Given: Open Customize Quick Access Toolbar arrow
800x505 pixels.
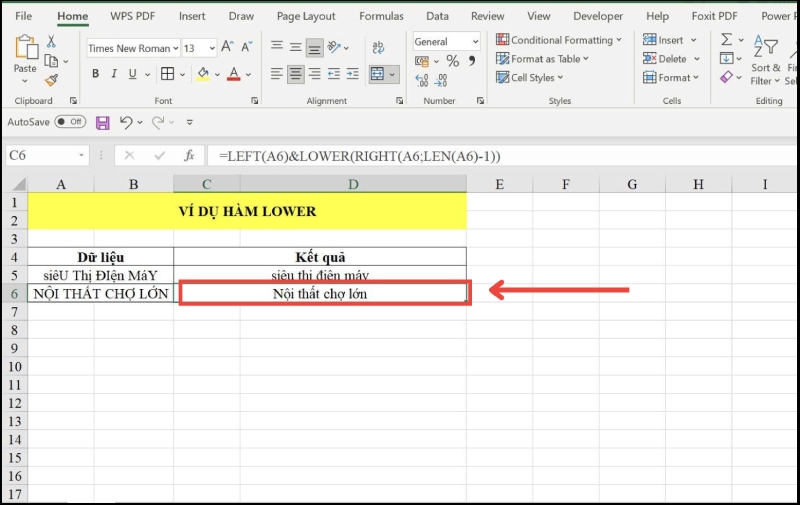Looking at the screenshot, I should (190, 122).
